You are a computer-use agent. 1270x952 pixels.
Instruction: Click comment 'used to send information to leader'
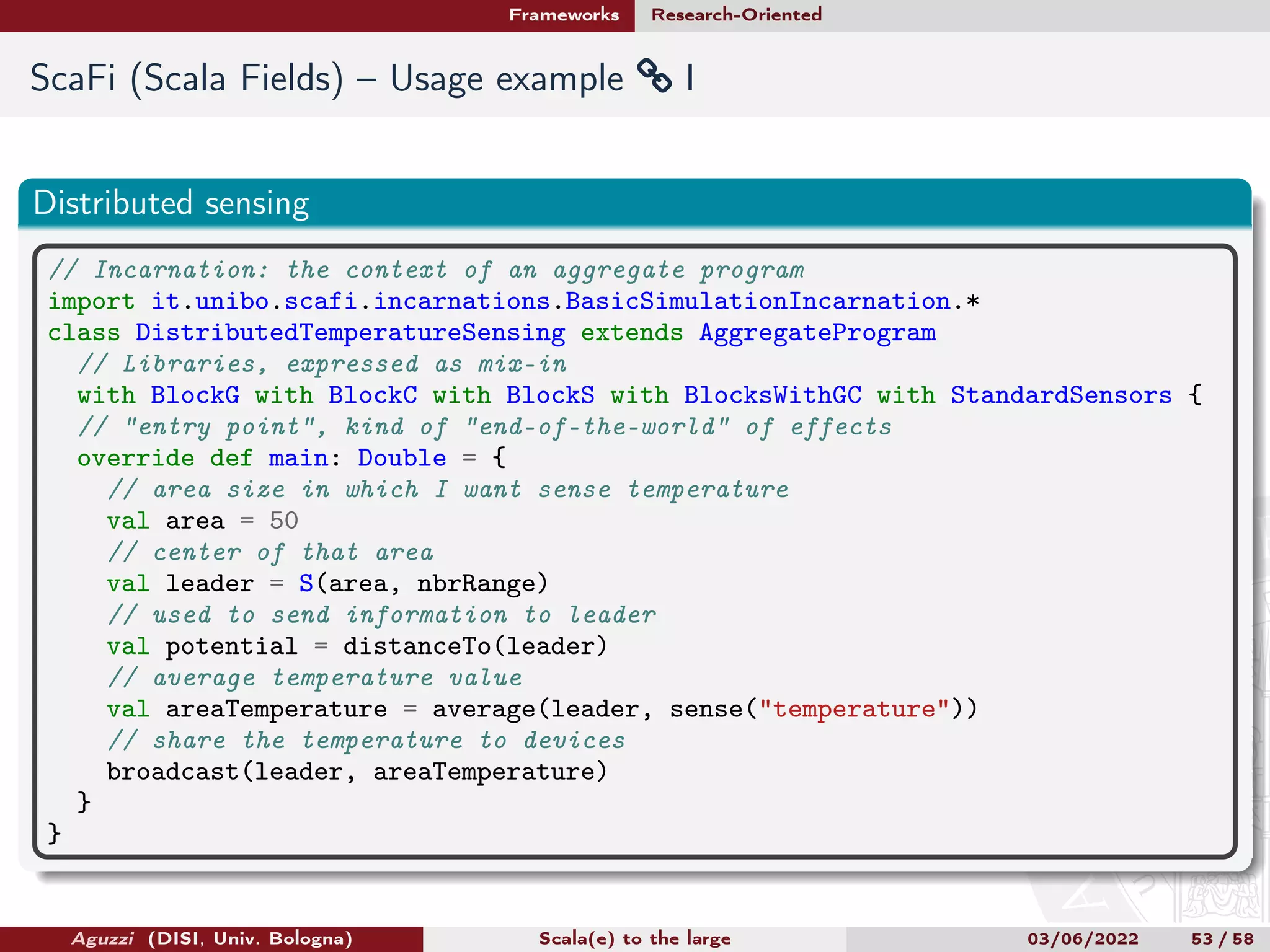tap(382, 615)
